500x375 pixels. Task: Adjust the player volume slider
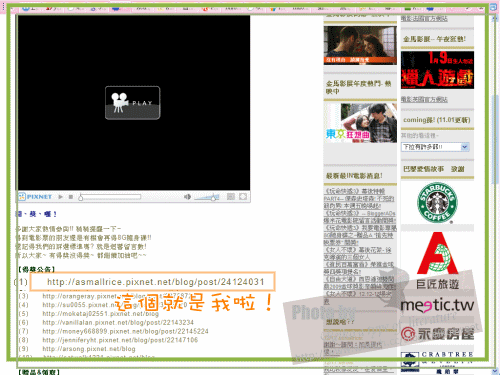click(207, 197)
